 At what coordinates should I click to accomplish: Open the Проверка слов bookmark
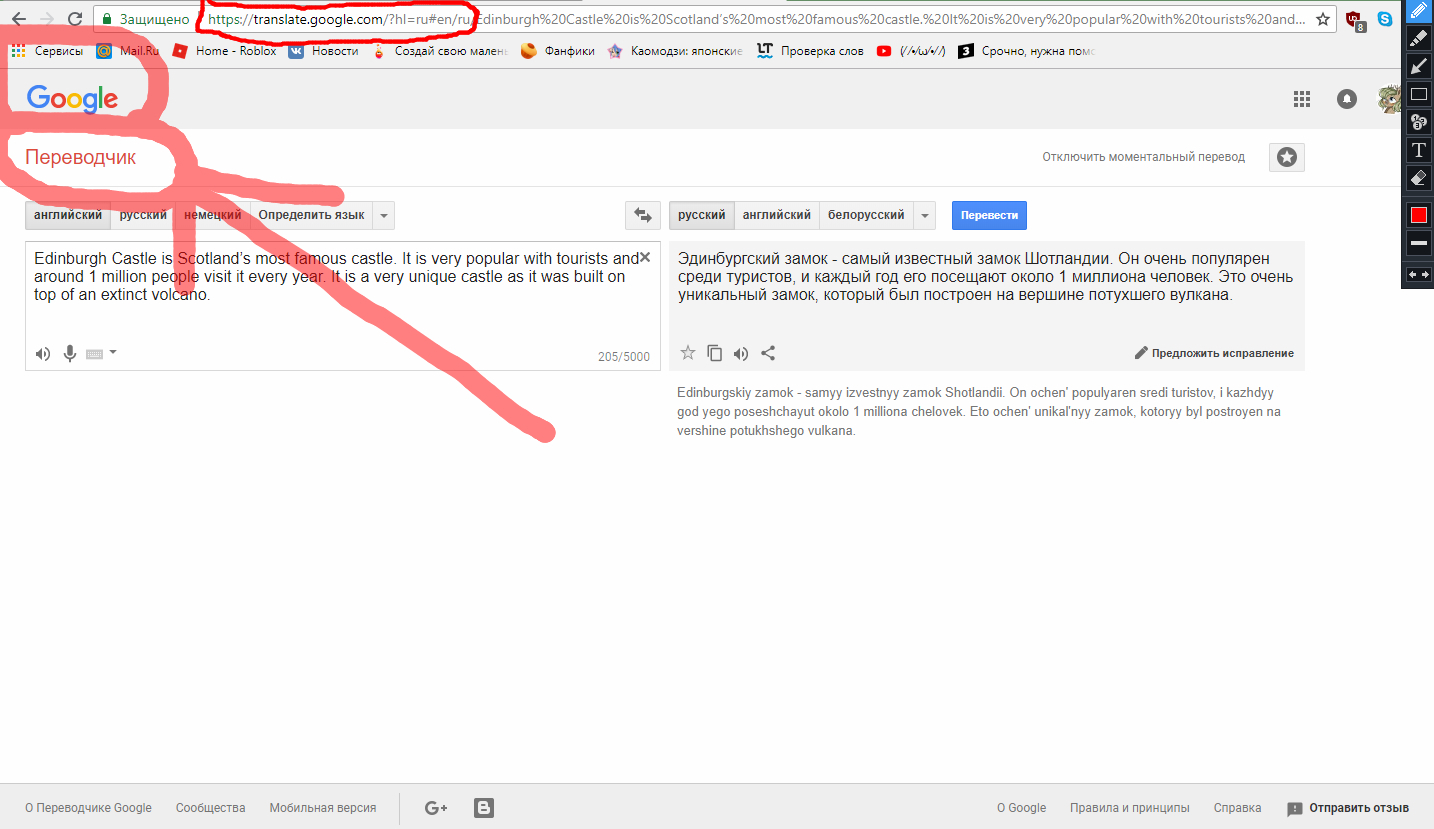click(x=810, y=51)
